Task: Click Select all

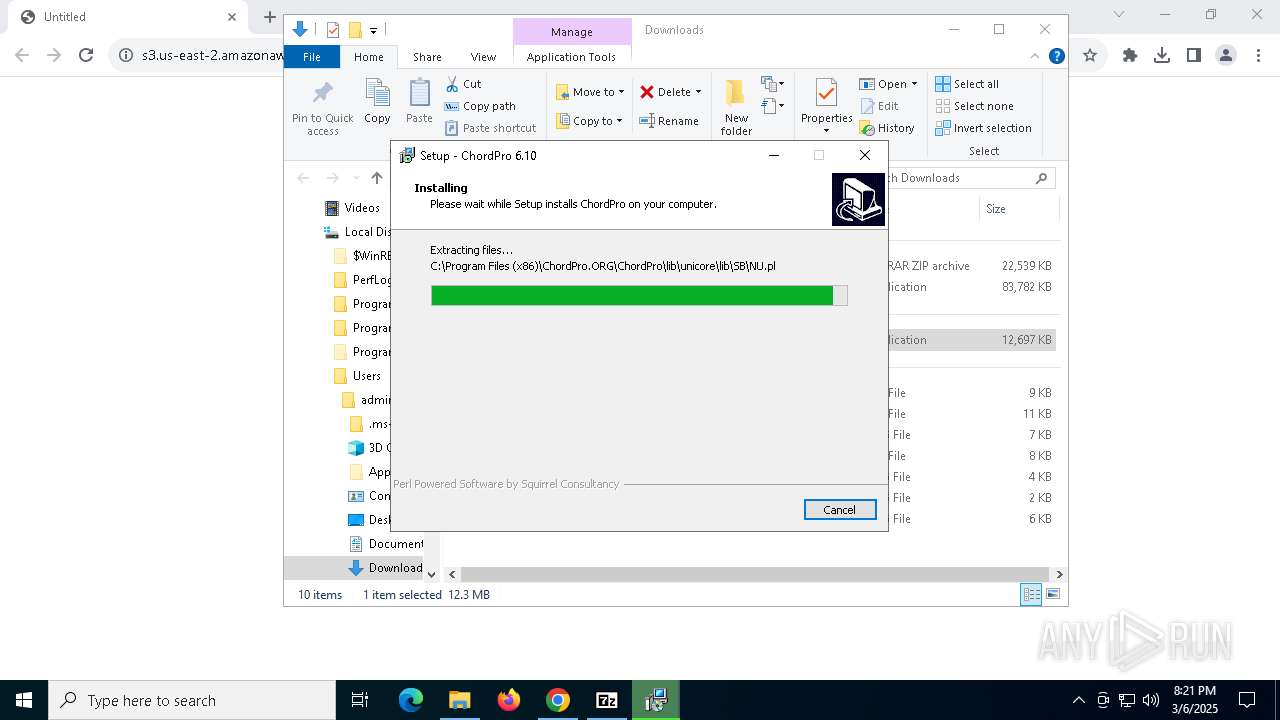Action: pos(967,84)
